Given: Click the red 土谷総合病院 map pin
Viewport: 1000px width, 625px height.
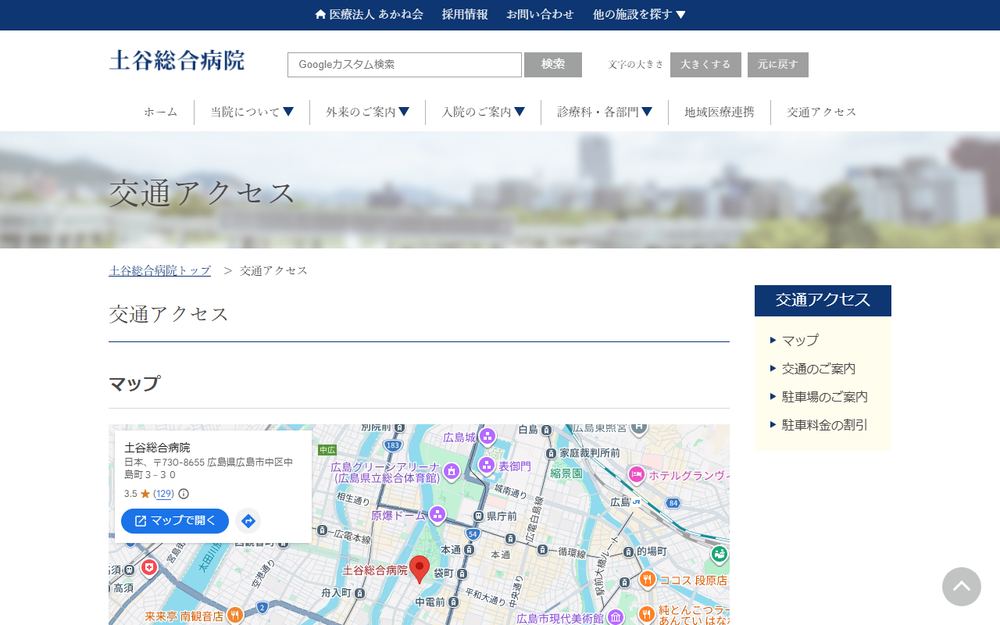Looking at the screenshot, I should 419,569.
